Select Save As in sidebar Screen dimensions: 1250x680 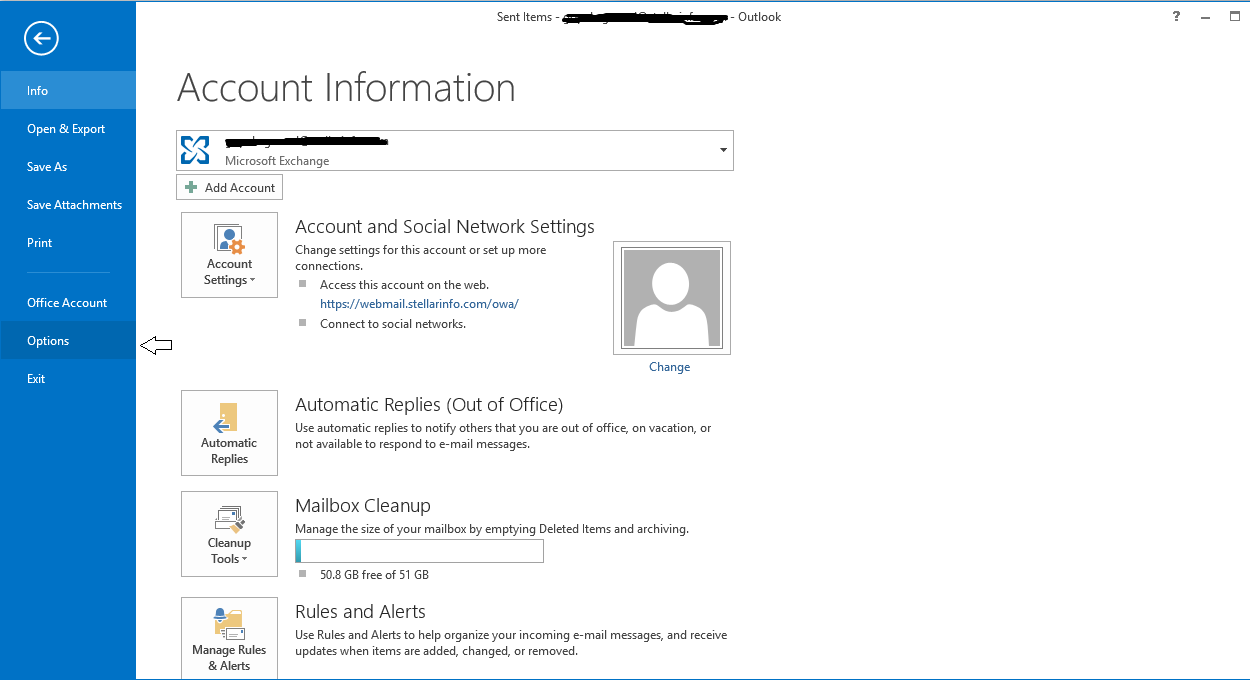tap(68, 167)
